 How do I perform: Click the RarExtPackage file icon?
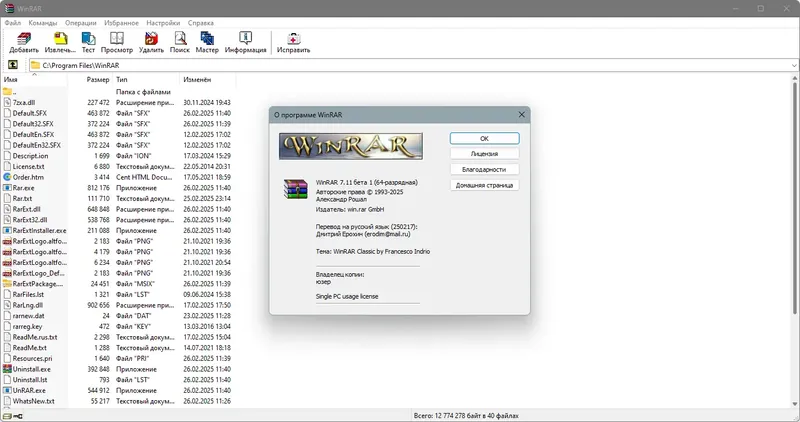click(7, 284)
